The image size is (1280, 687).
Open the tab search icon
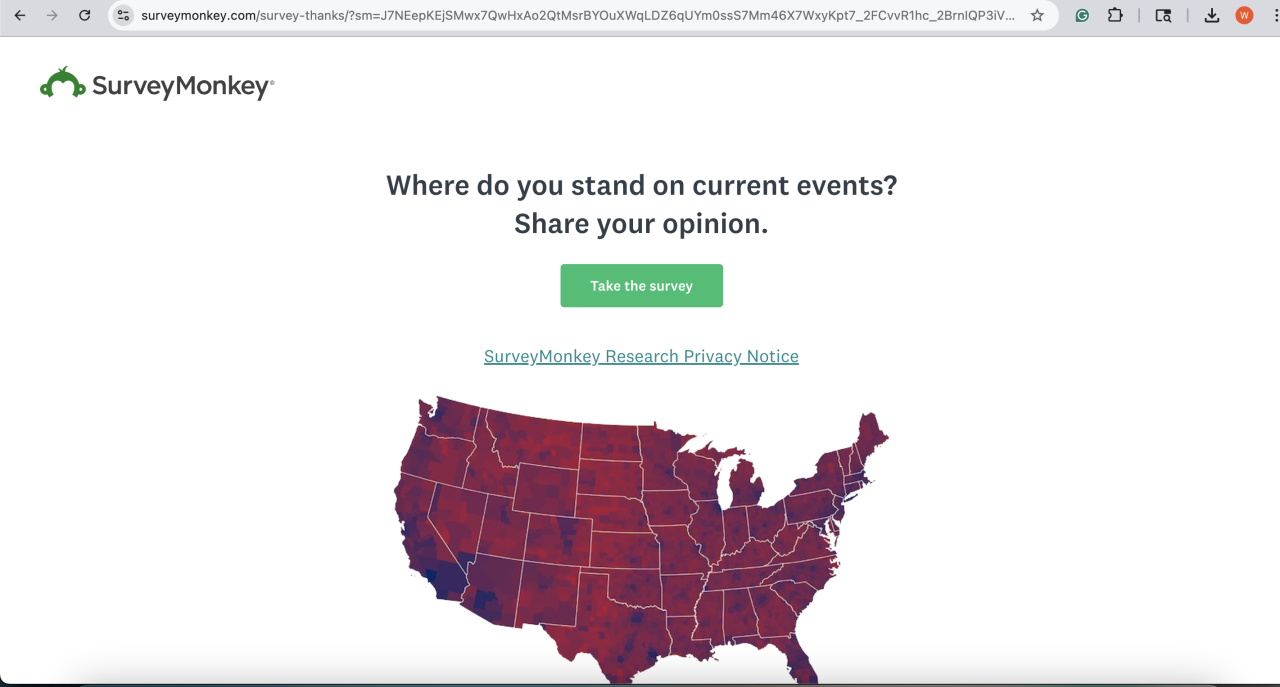pos(1163,16)
